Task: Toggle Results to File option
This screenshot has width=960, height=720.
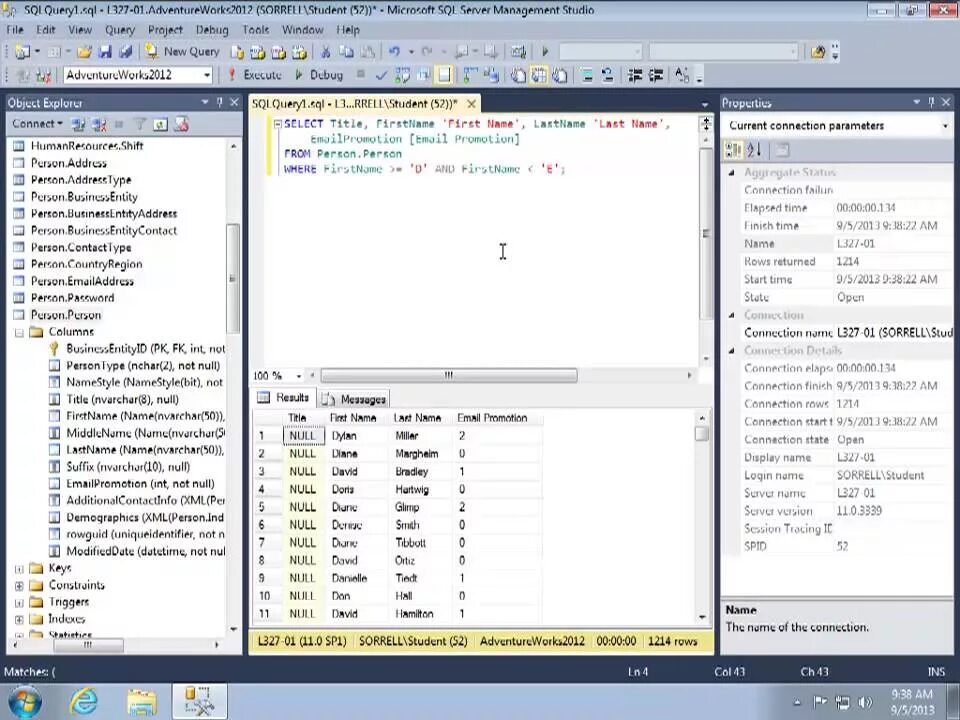Action: point(560,75)
